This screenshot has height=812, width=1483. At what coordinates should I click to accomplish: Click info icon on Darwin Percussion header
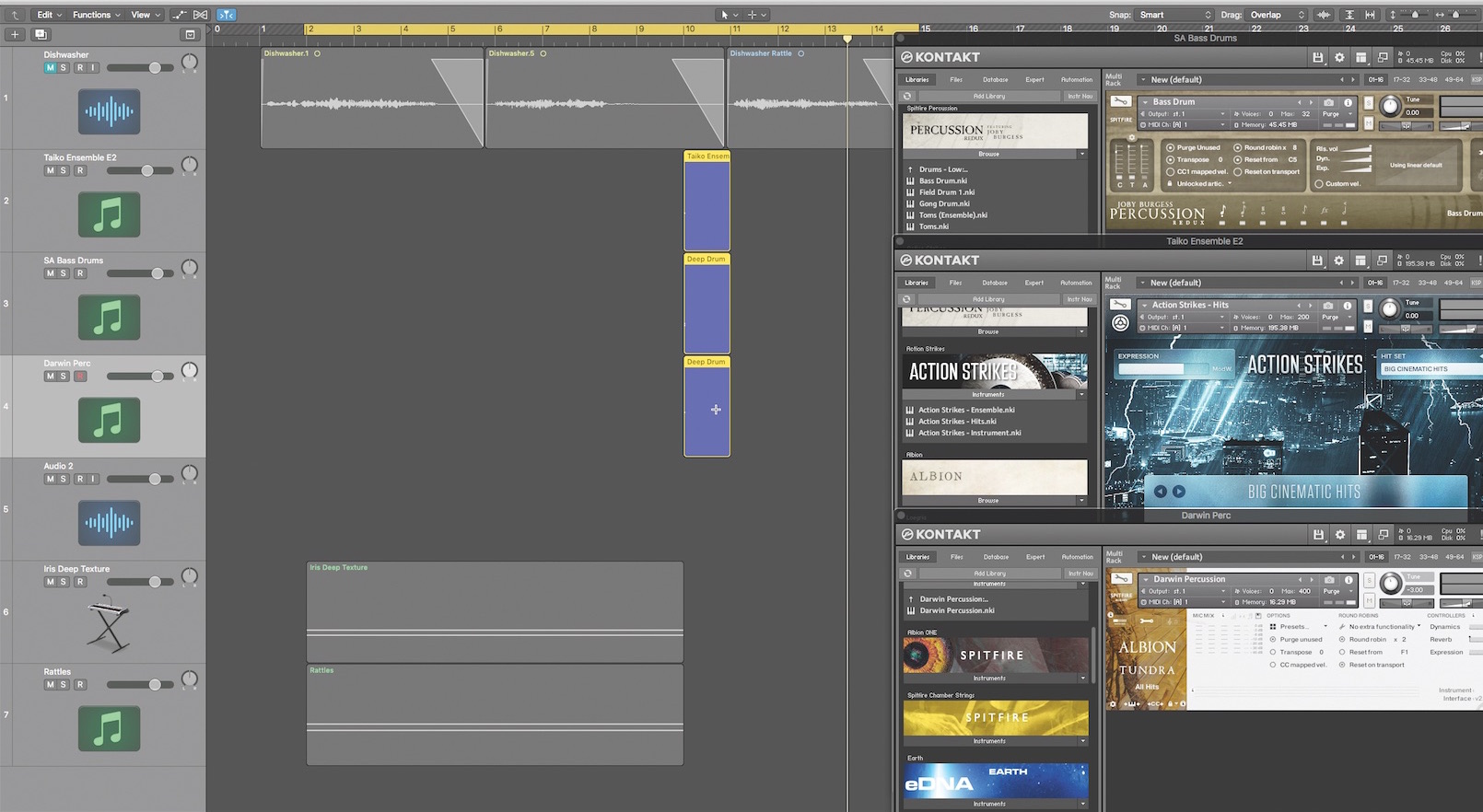click(1349, 579)
